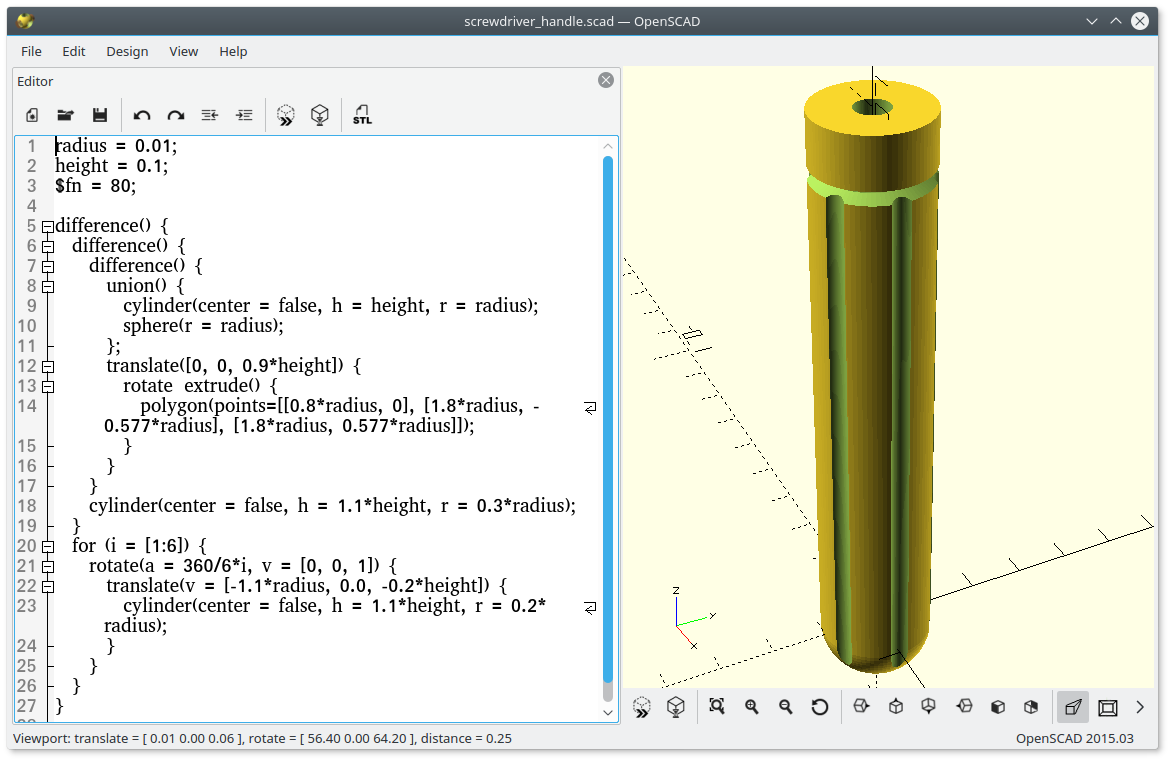
Task: Collapse the fold at line 6
Action: pos(48,246)
